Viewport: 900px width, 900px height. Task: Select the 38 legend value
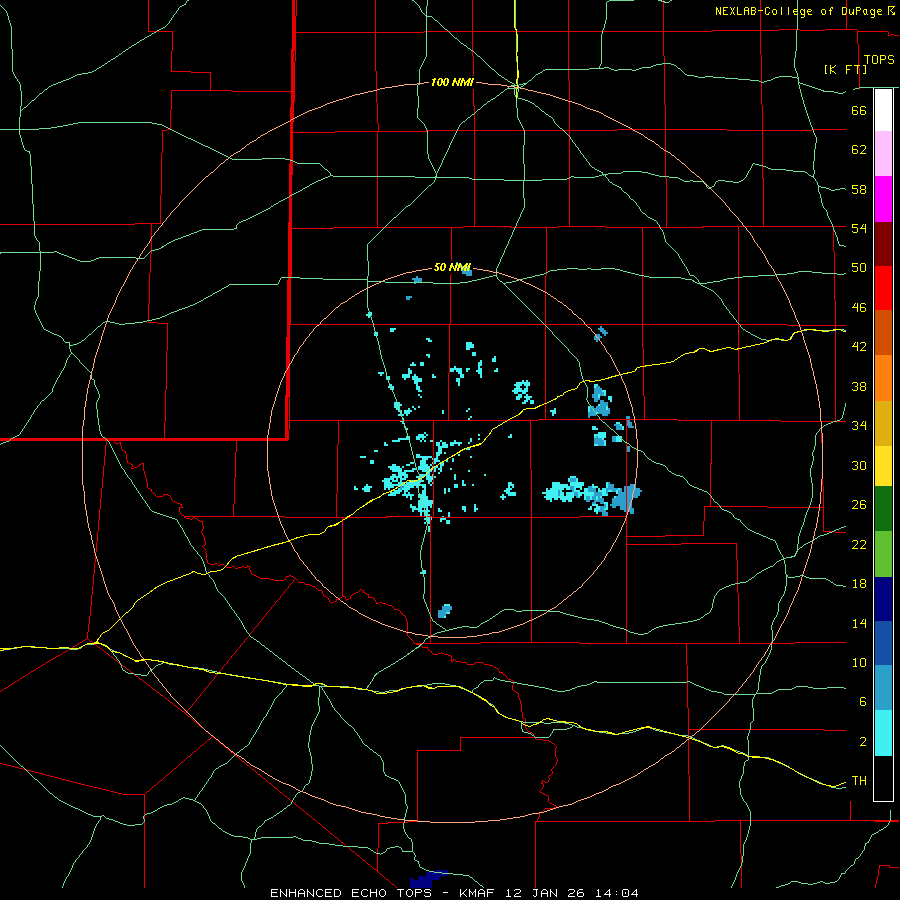(x=859, y=386)
